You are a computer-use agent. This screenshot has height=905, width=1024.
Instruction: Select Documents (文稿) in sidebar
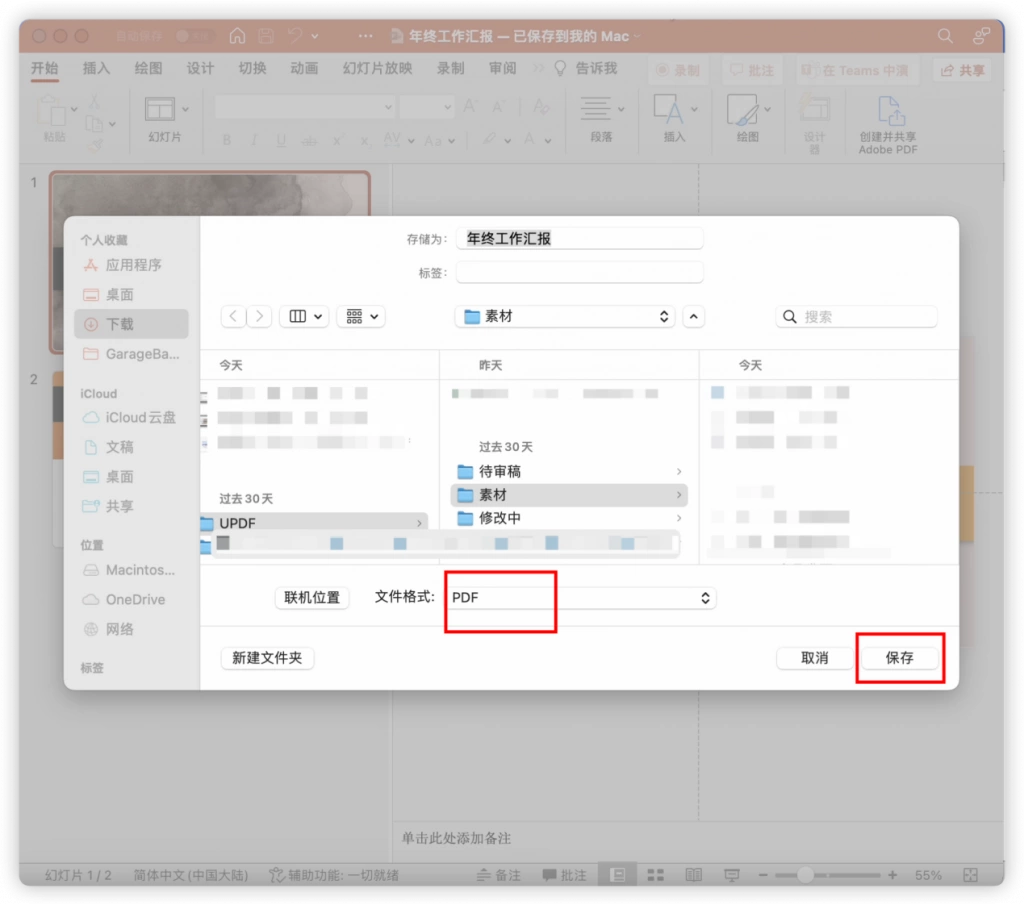click(x=132, y=447)
